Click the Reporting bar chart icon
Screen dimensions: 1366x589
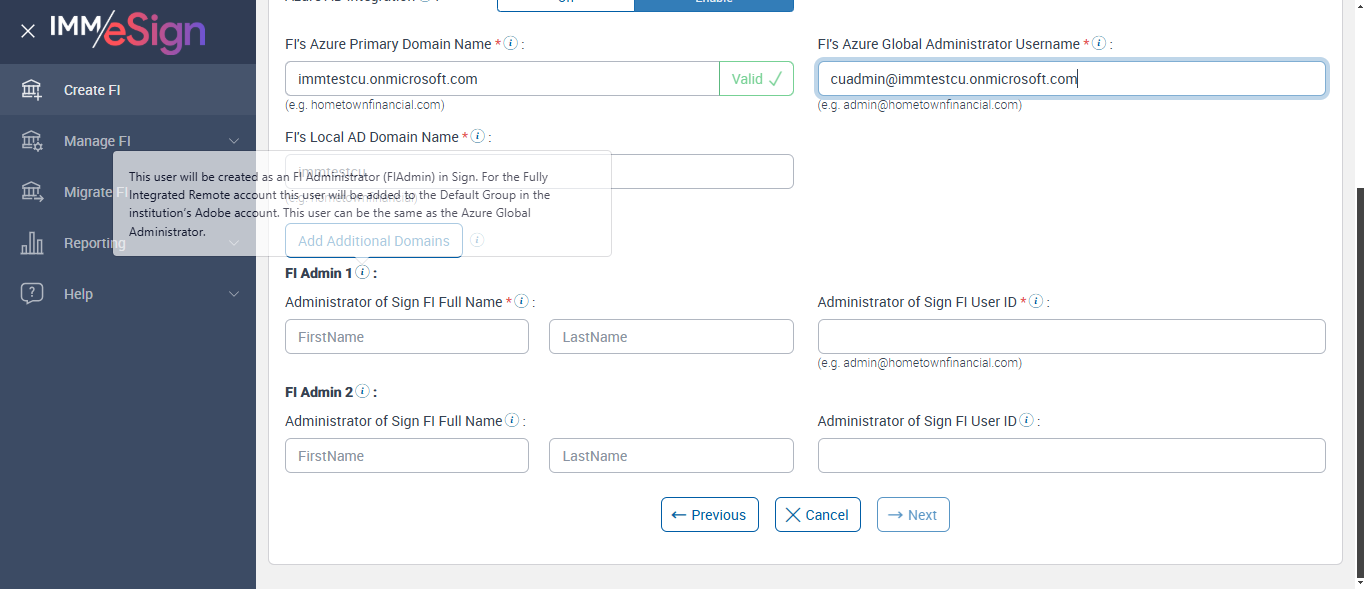pyautogui.click(x=32, y=243)
